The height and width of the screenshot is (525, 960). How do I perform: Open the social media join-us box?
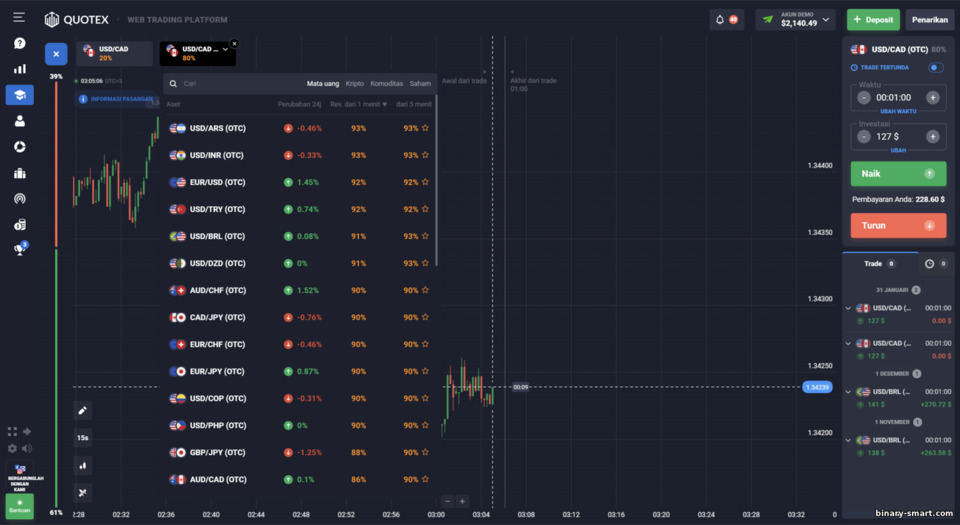pos(20,477)
